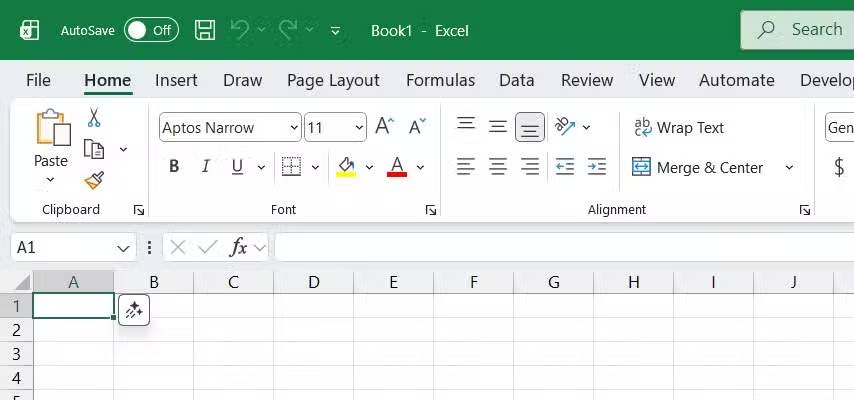Open the Insert ribbon tab

tap(176, 81)
